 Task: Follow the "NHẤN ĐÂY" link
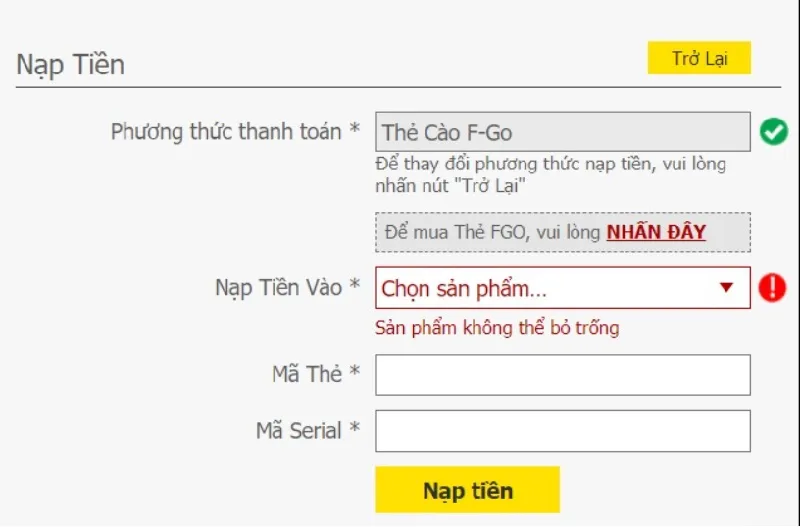pos(656,232)
